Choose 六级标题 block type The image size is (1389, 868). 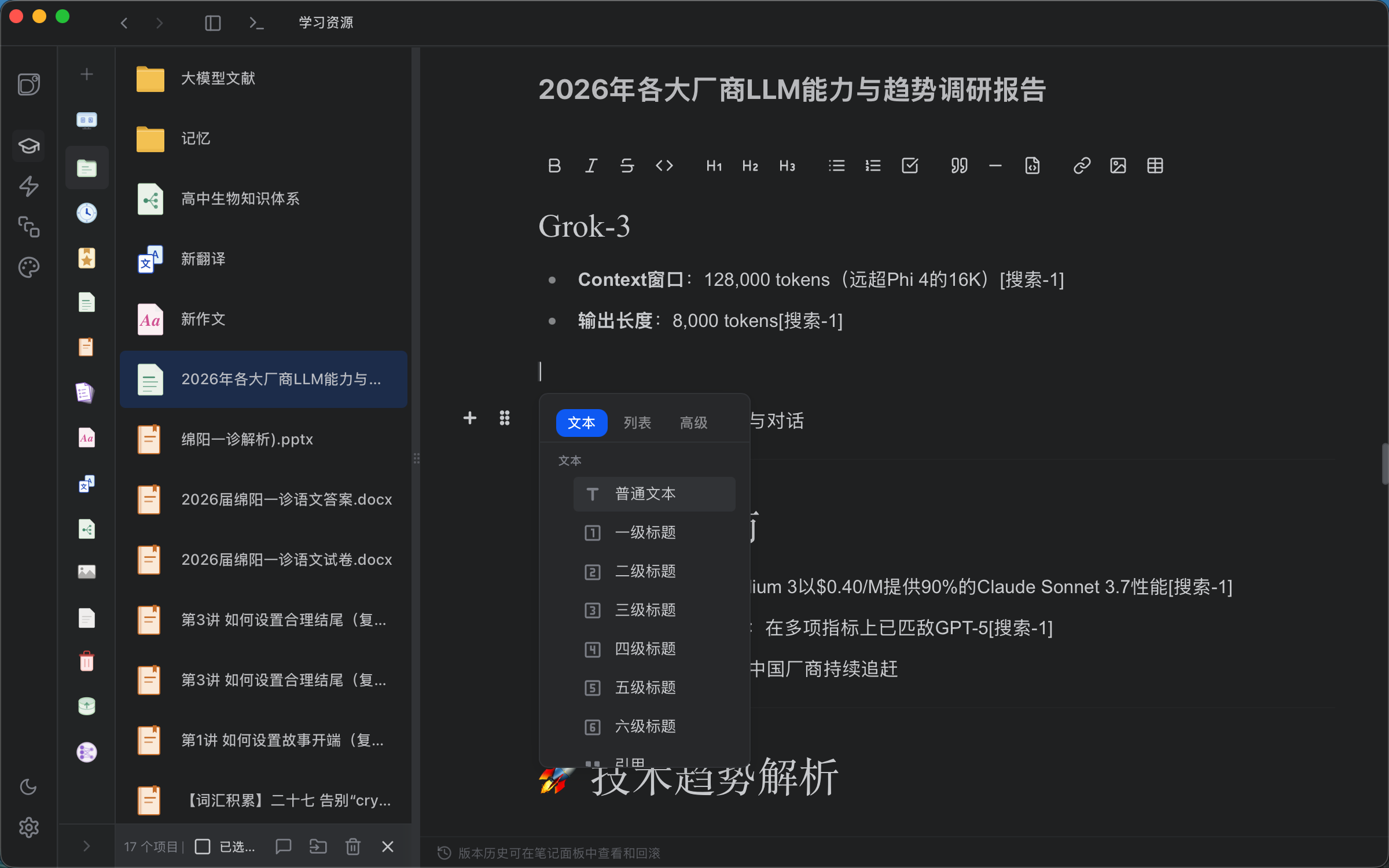(654, 727)
